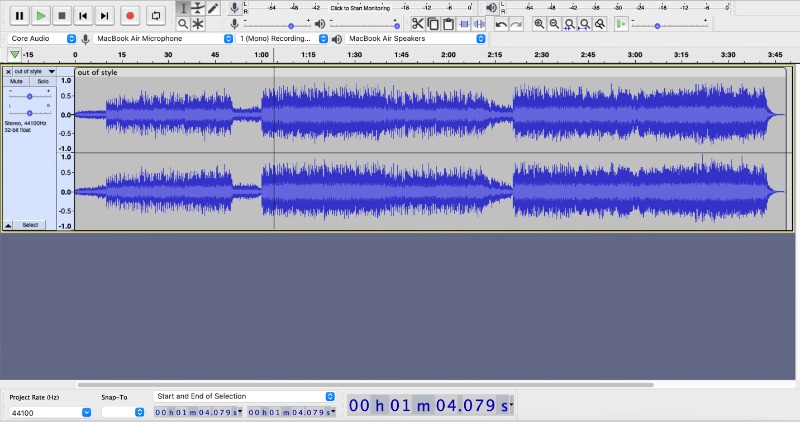Skip to the end of the project
This screenshot has width=800, height=422.
pyautogui.click(x=104, y=16)
